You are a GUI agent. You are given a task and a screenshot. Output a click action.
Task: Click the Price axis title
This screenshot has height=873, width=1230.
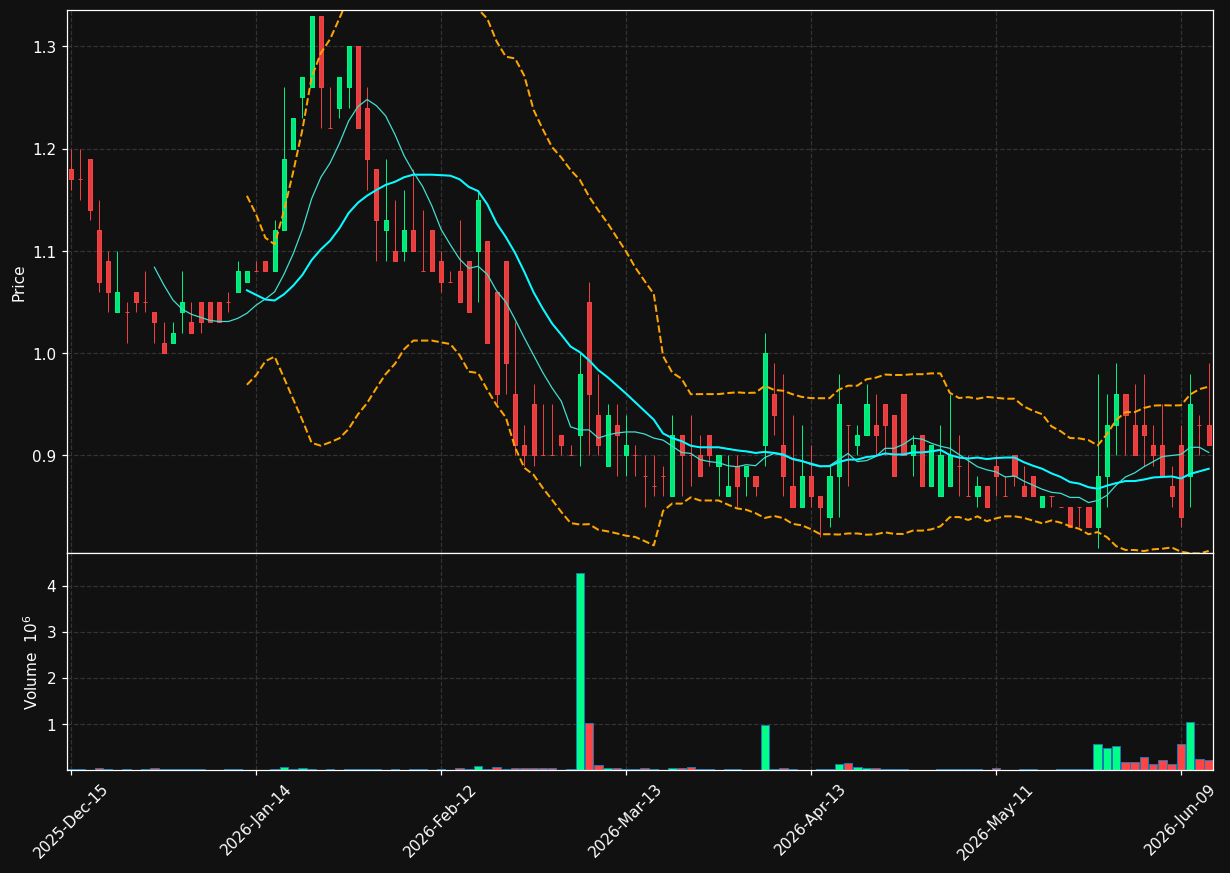pyautogui.click(x=19, y=283)
